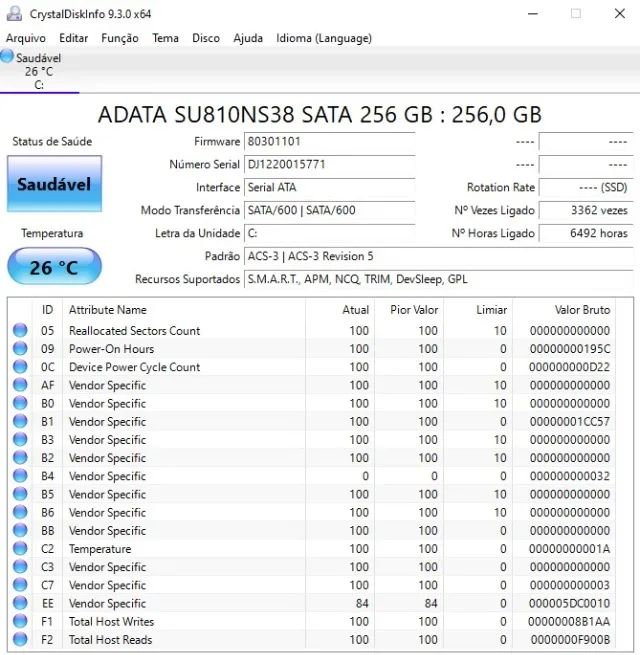The image size is (640, 655).
Task: Click status orb for attribute B1
Action: pos(20,421)
